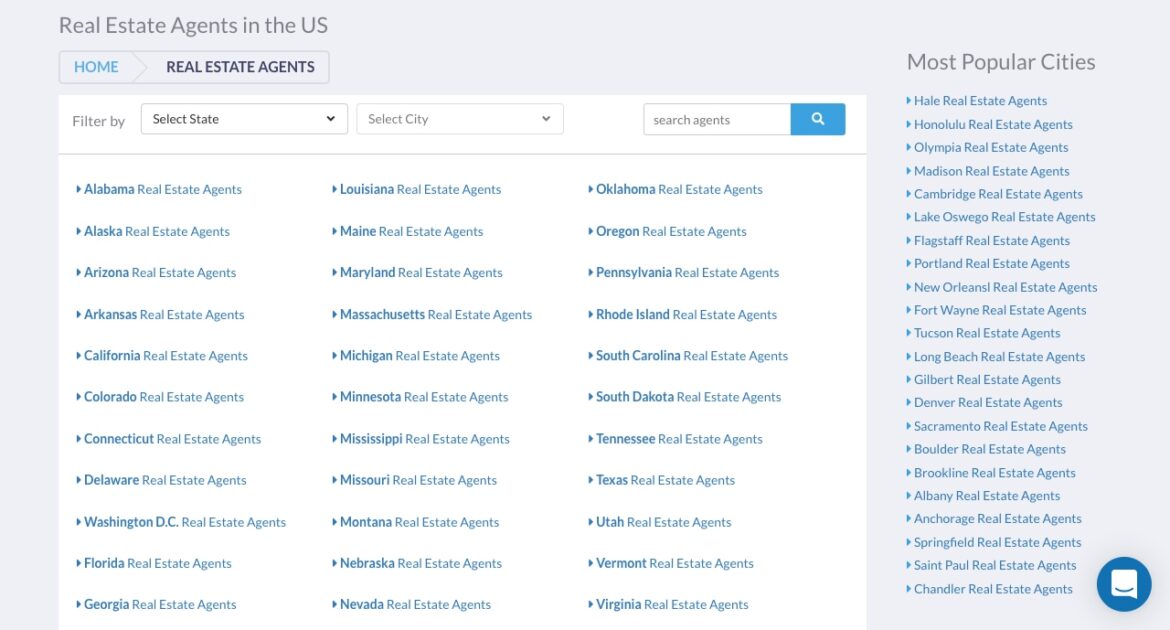
Task: Visit Oklahoma Real Estate Agents page
Action: (x=679, y=189)
